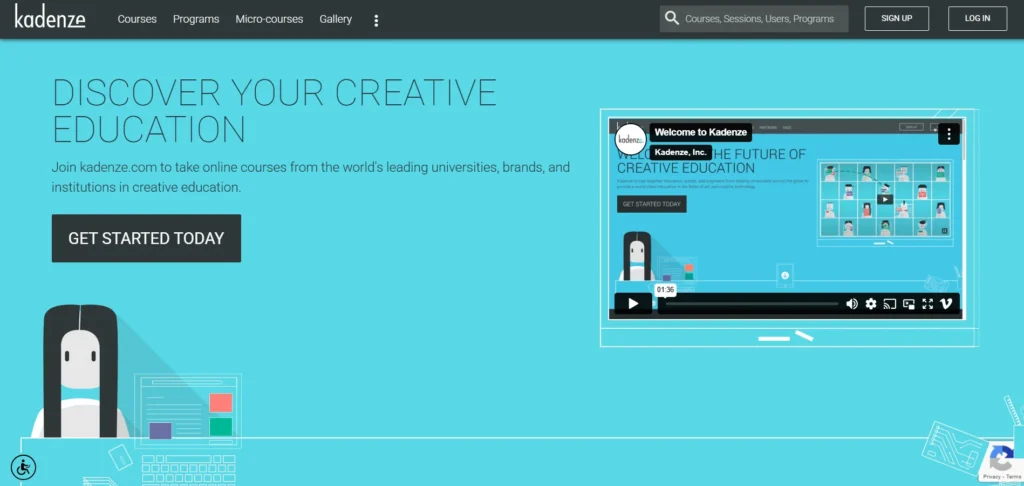Expand the navbar more options dots

pos(376,20)
